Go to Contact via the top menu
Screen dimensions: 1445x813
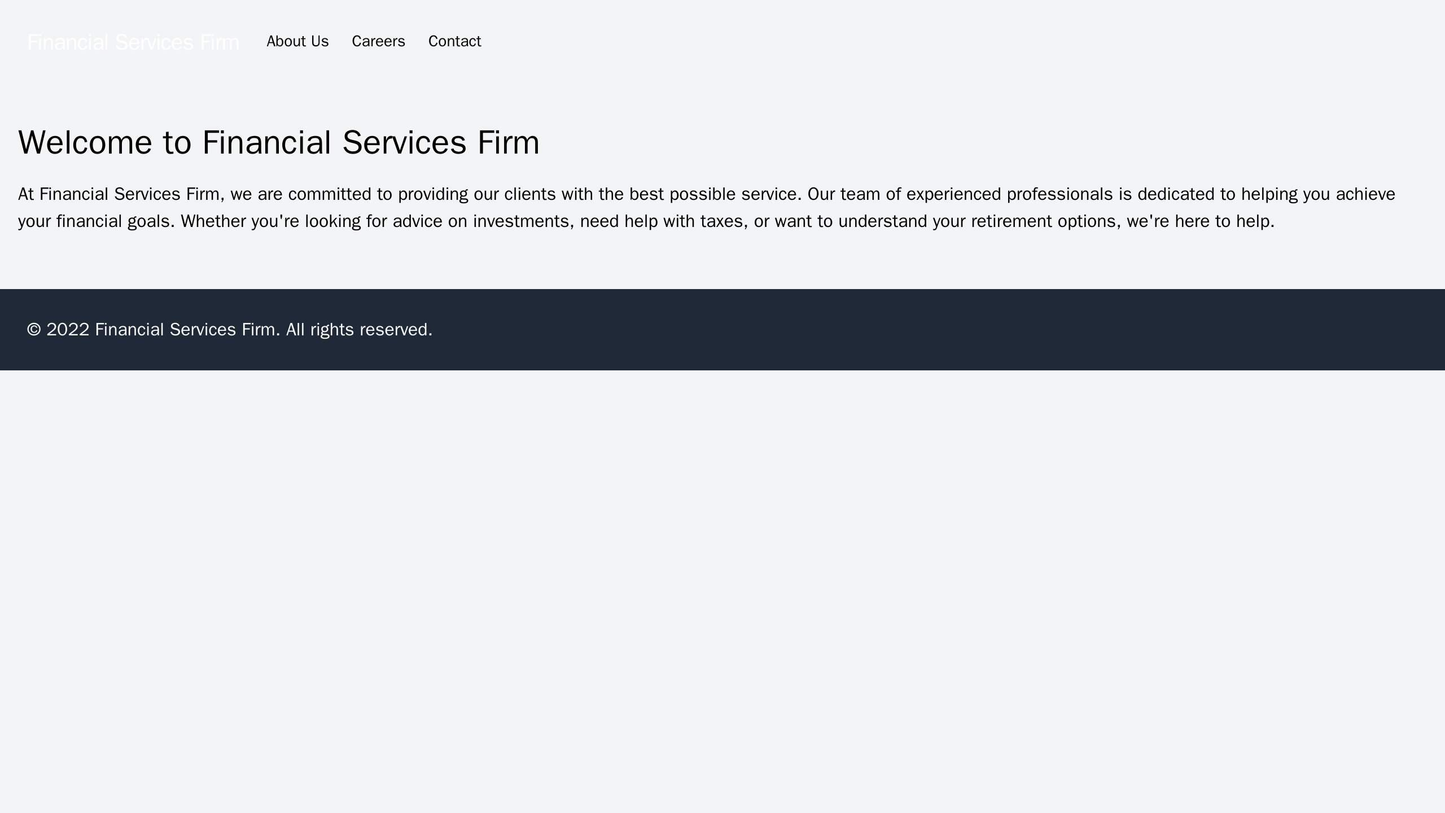point(453,42)
